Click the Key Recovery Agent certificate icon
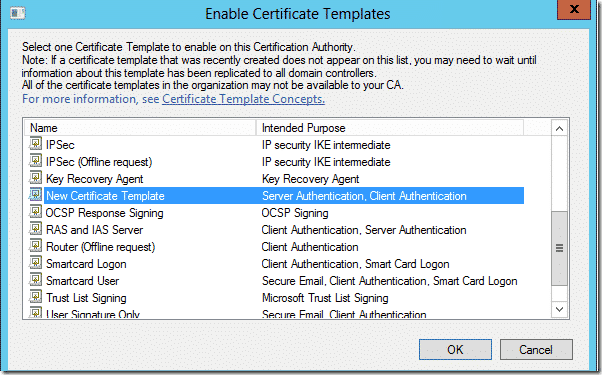Image resolution: width=602 pixels, height=375 pixels. point(35,178)
